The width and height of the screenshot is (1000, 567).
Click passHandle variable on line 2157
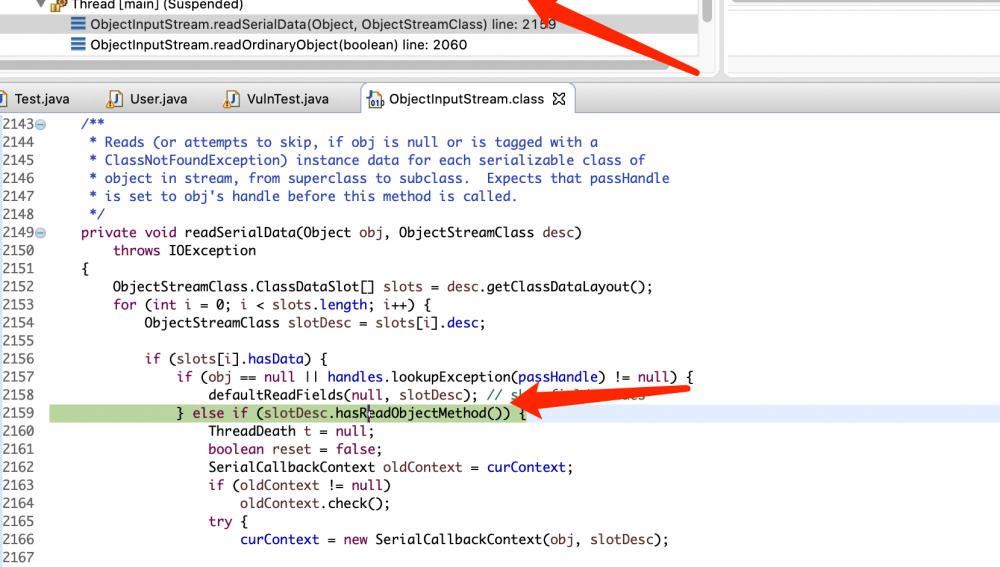[558, 377]
